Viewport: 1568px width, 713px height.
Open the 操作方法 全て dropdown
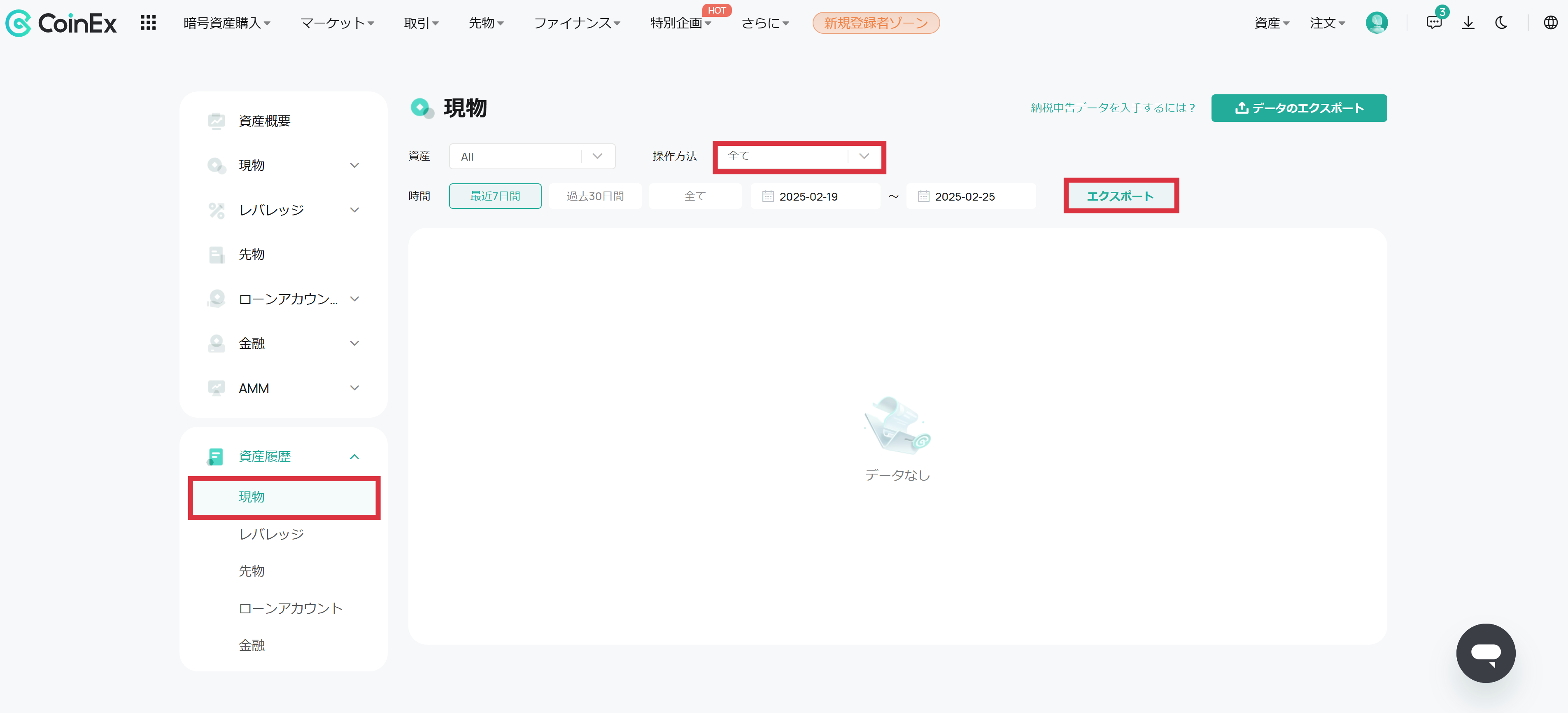(799, 157)
